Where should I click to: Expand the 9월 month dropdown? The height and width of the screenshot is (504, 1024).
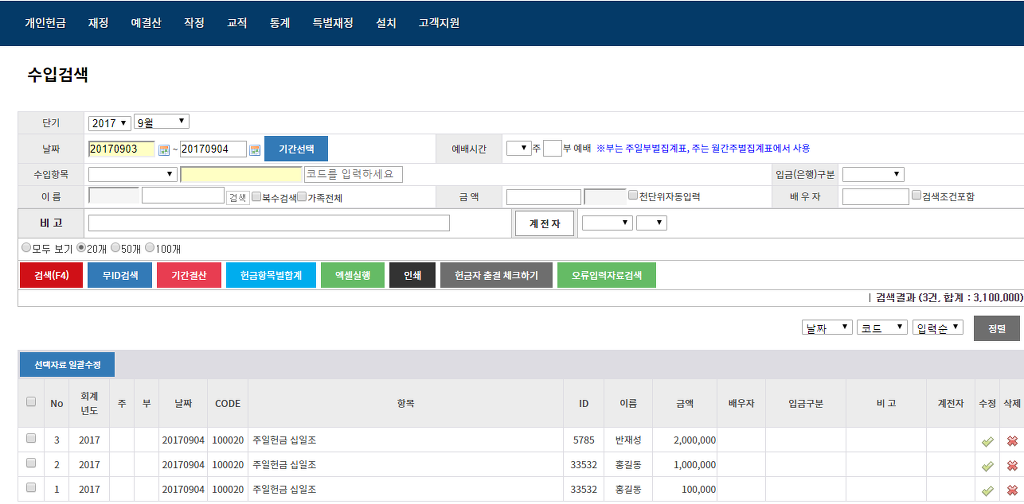pos(161,122)
